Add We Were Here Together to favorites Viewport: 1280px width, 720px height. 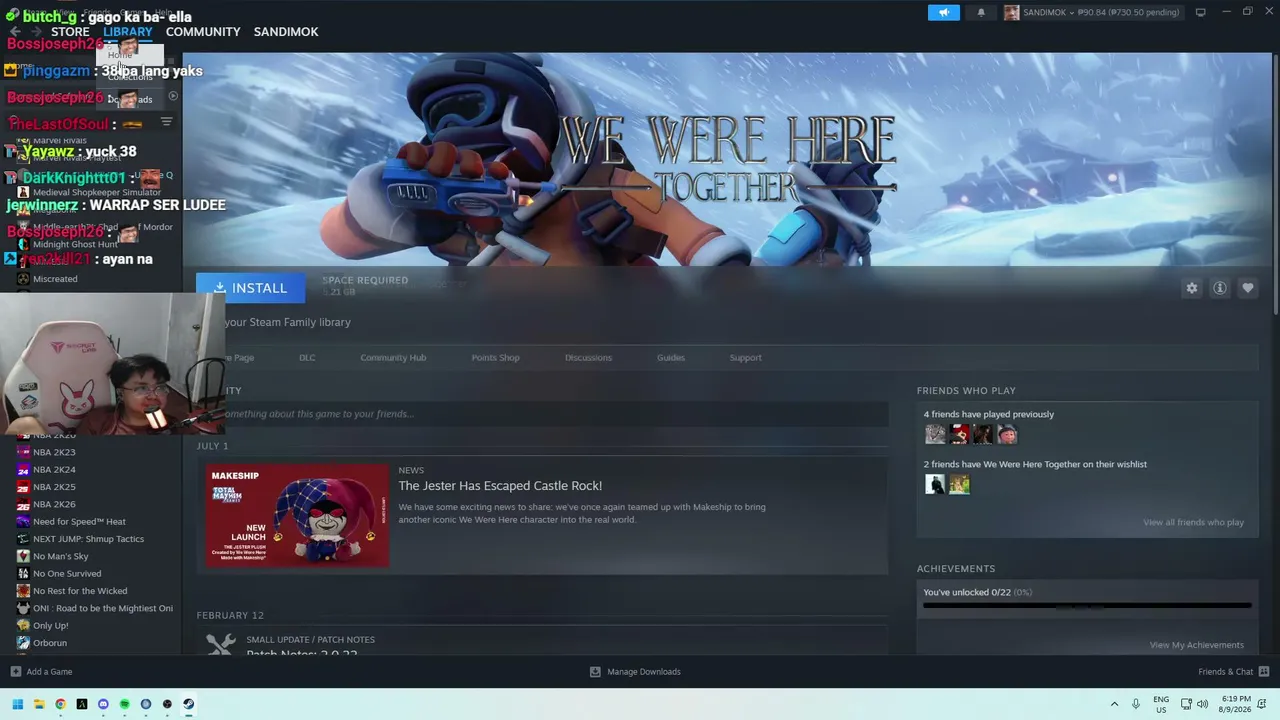click(1247, 288)
